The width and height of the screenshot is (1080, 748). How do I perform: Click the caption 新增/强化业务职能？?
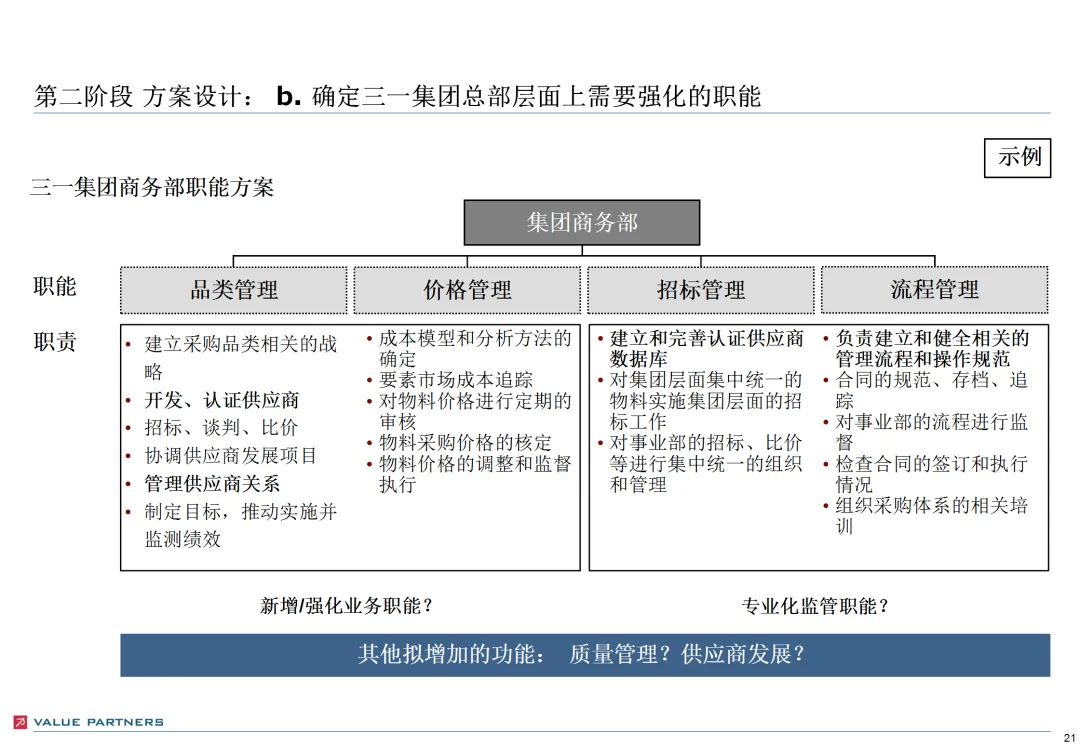[346, 605]
